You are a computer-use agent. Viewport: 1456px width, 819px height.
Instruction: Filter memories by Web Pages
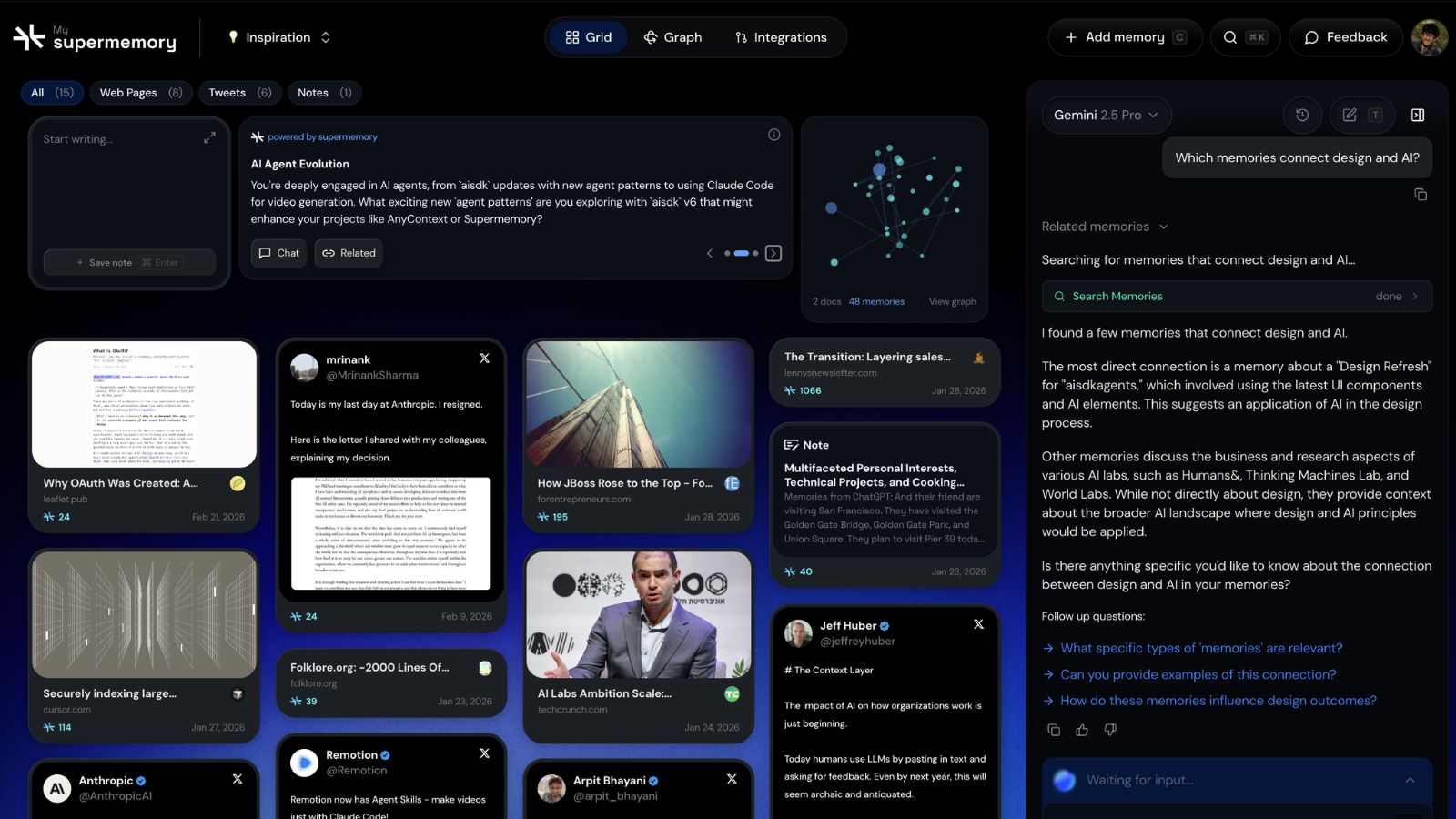pyautogui.click(x=140, y=93)
